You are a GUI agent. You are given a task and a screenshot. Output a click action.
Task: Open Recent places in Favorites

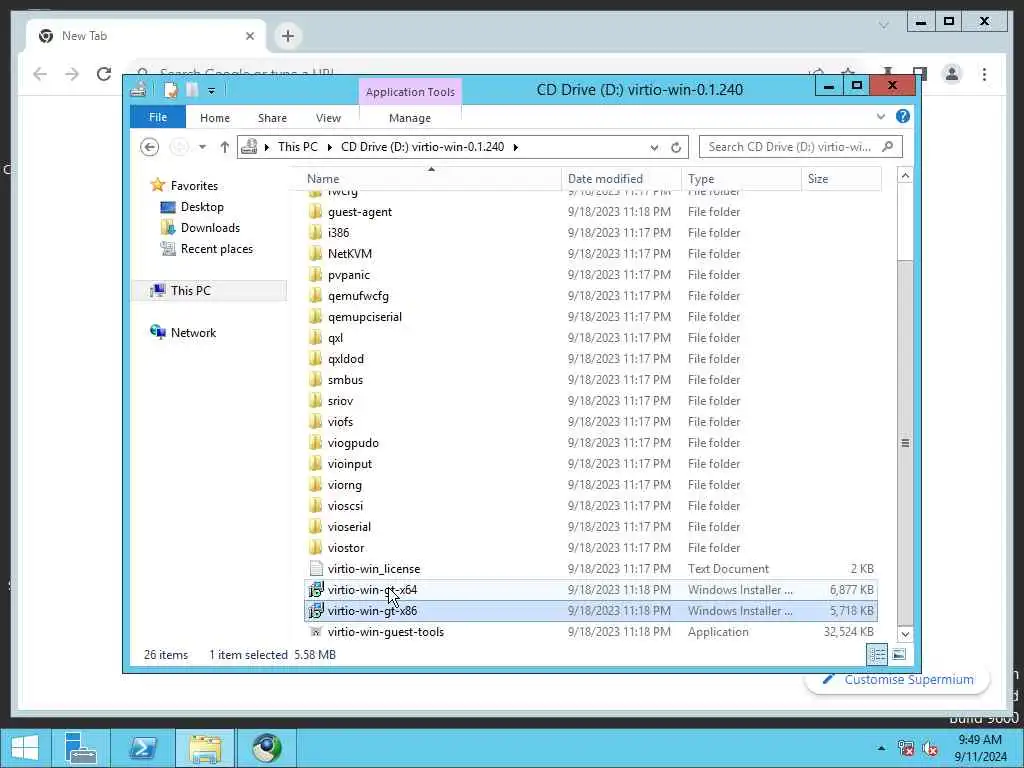(216, 249)
